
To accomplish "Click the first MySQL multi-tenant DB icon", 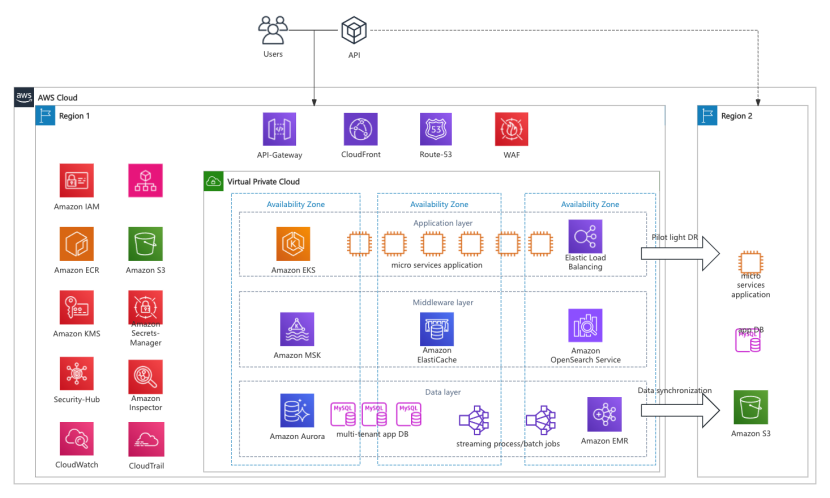I will click(343, 414).
